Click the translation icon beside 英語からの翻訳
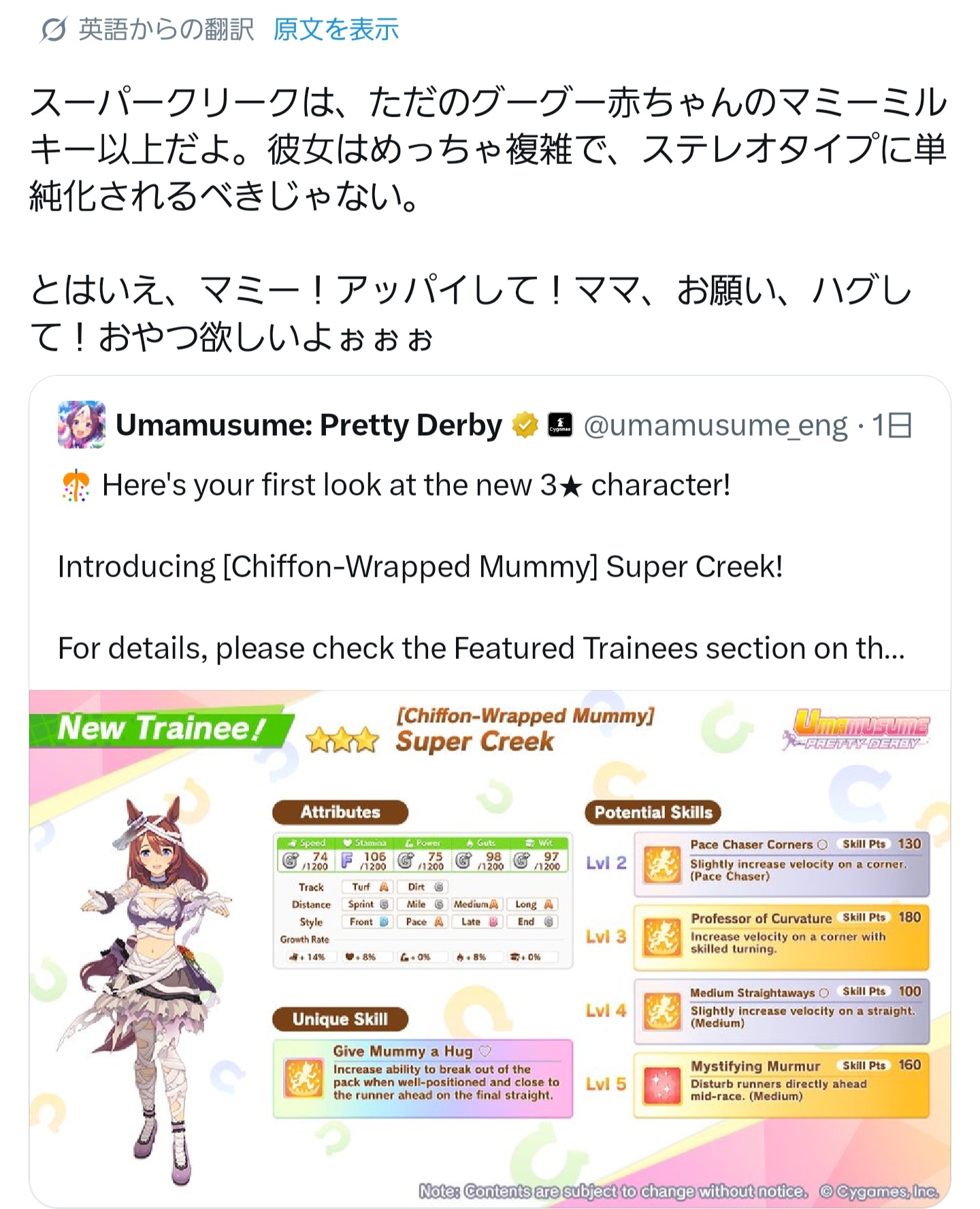This screenshot has width=980, height=1209. coord(53,31)
